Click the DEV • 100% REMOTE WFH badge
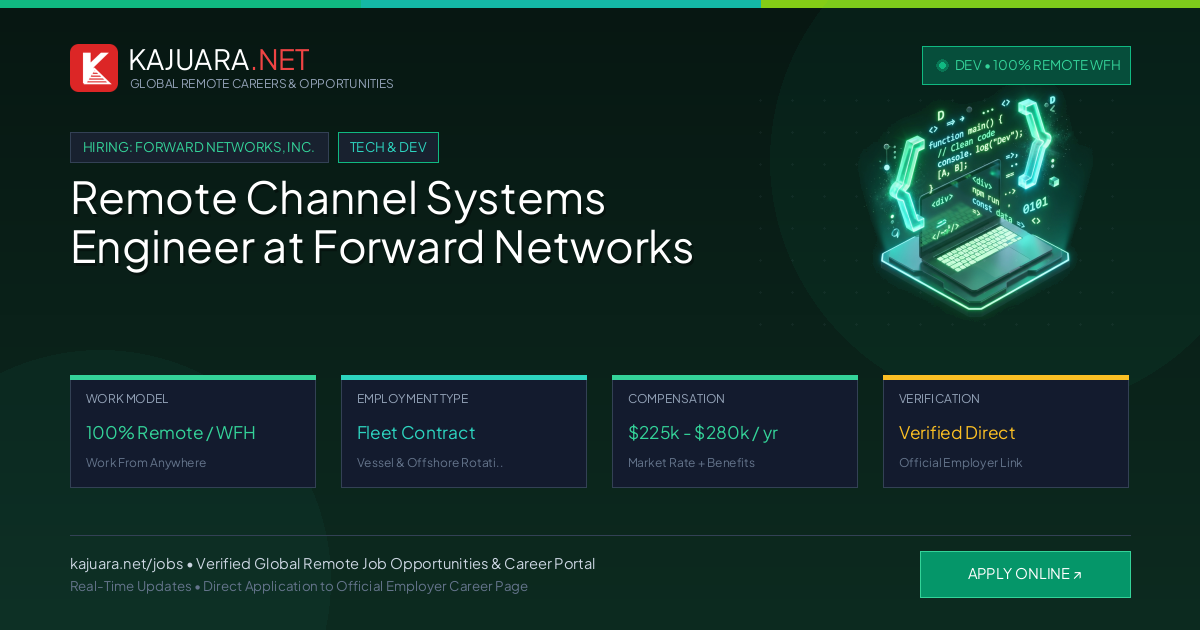 (1026, 65)
